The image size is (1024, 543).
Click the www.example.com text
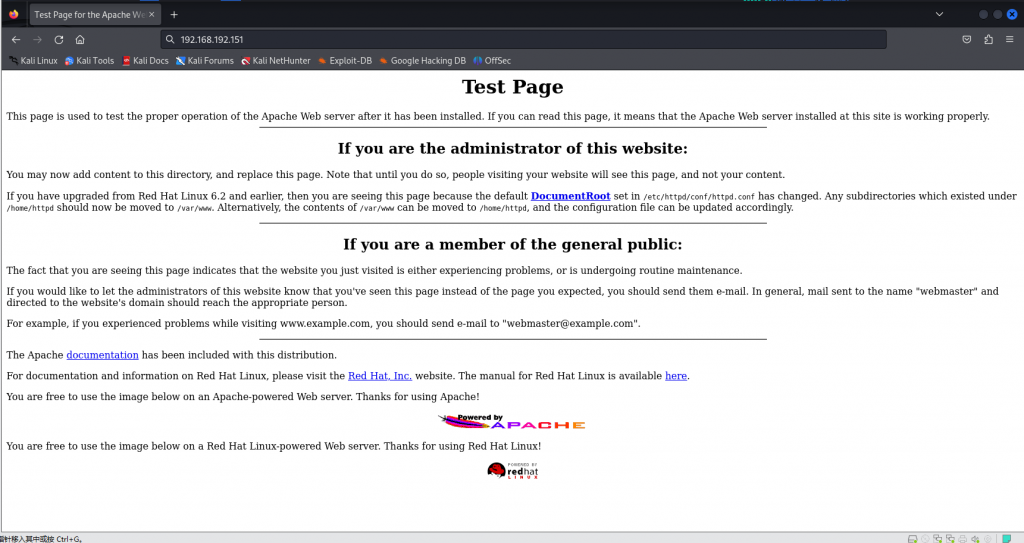tap(325, 323)
